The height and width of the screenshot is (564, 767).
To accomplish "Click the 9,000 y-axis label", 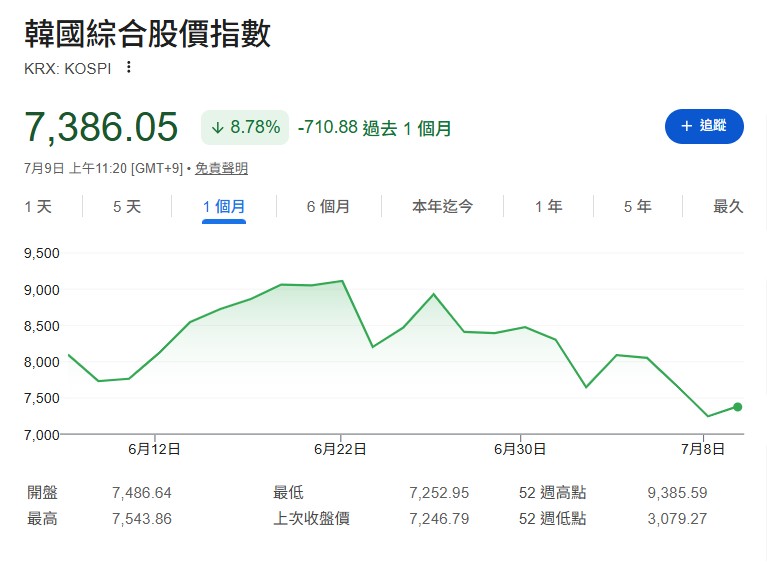I will (42, 290).
